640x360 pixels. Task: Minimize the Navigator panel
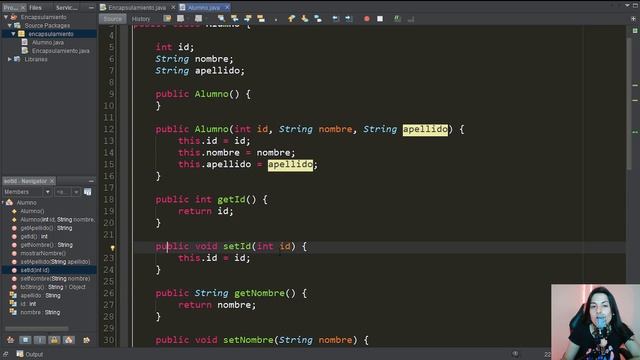(91, 181)
